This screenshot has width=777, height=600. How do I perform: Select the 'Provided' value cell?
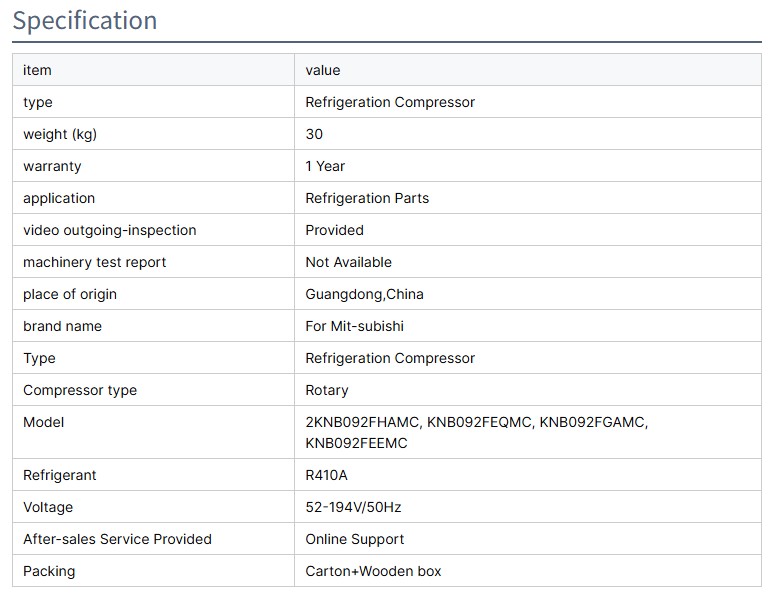[x=334, y=230]
